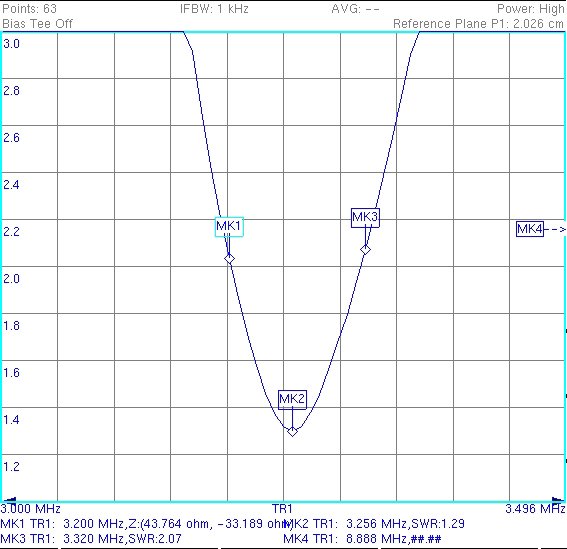Click the MK3 diamond point on trace
The image size is (567, 549).
pos(365,250)
